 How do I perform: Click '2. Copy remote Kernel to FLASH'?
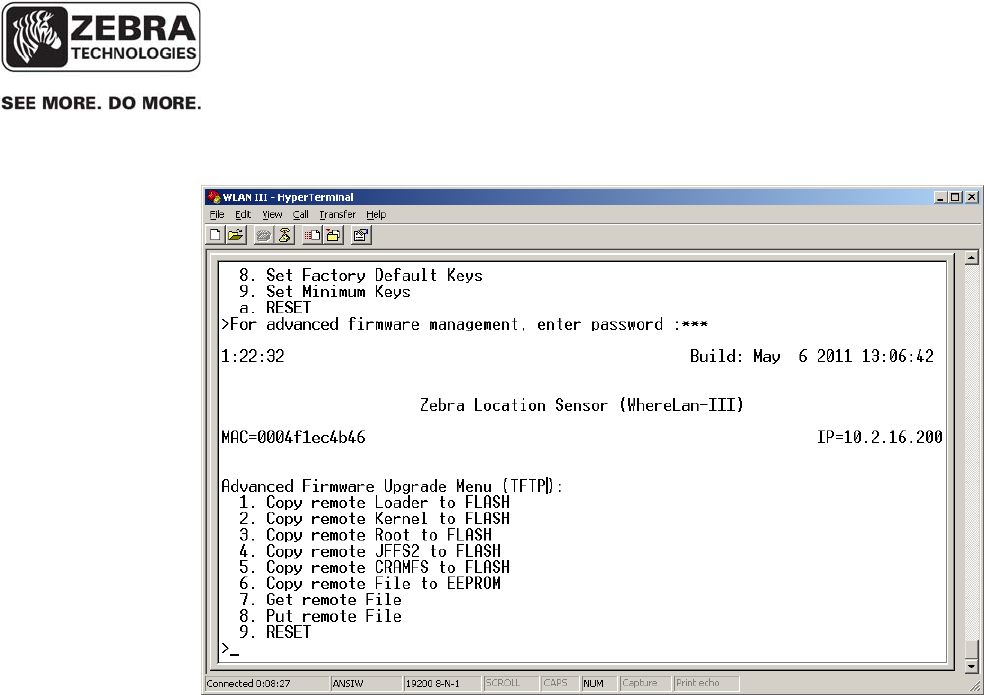(x=374, y=519)
